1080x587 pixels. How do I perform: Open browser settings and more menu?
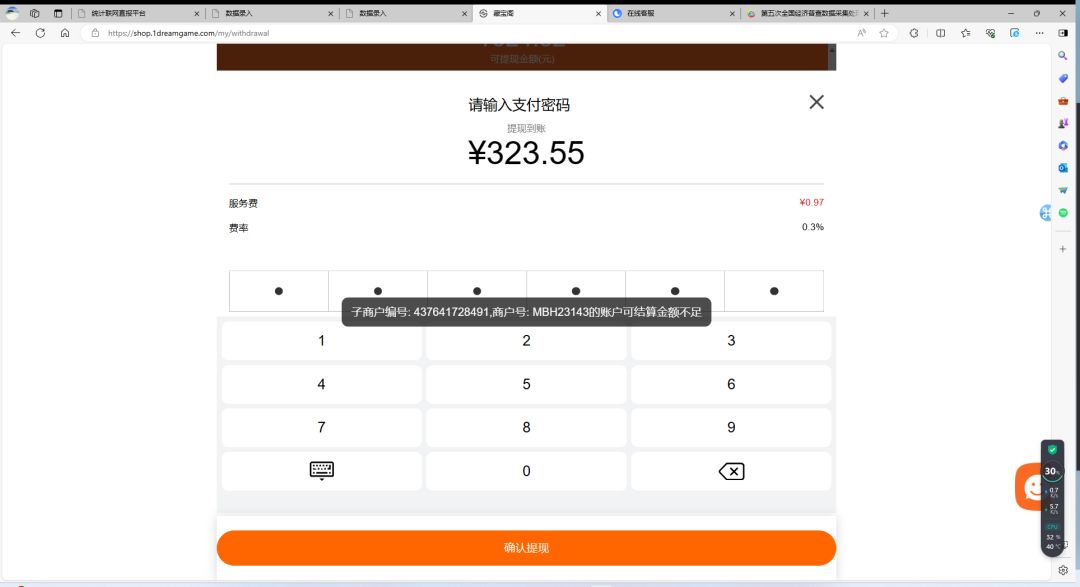pyautogui.click(x=1039, y=33)
